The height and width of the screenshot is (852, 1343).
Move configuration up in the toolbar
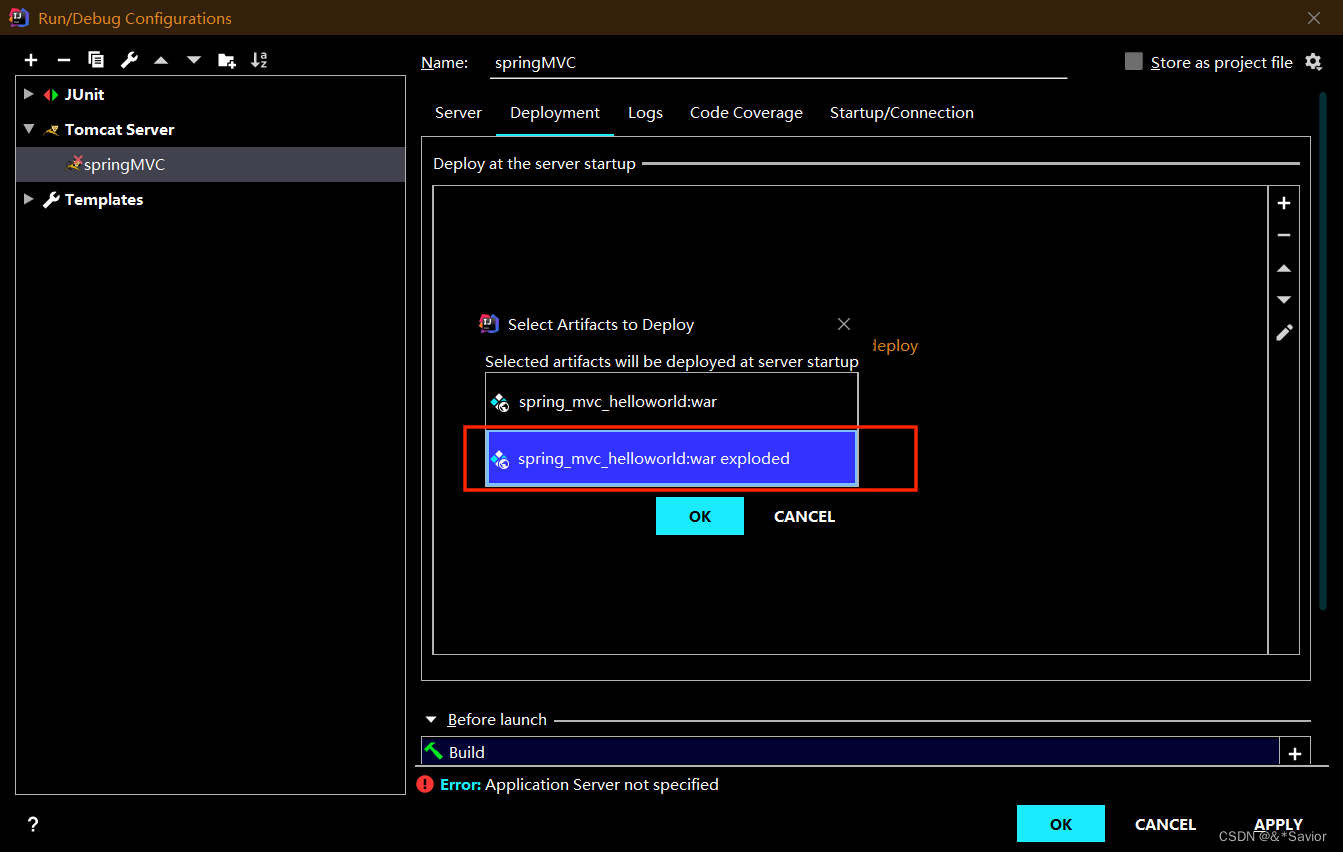pos(161,60)
